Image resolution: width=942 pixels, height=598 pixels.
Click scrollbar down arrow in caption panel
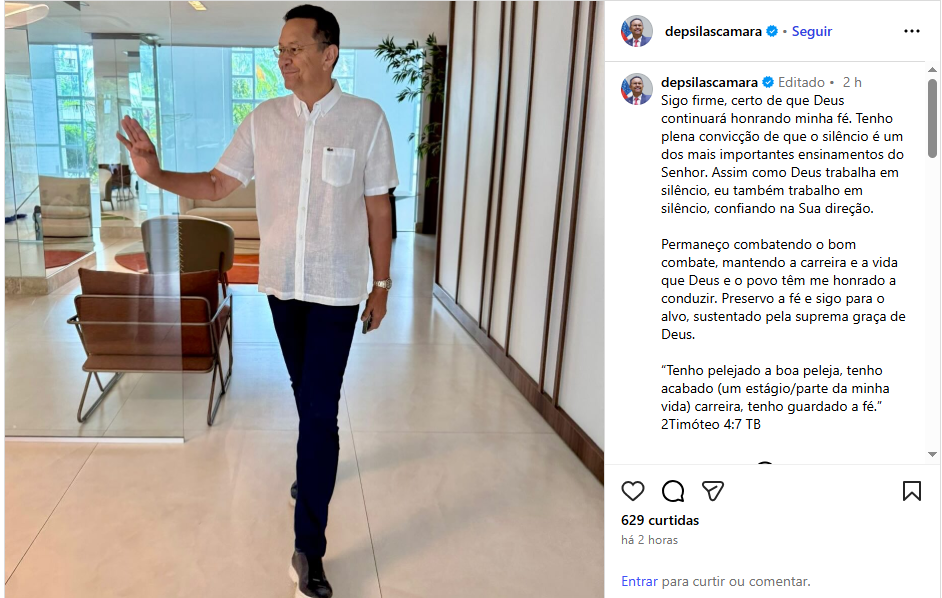(932, 454)
